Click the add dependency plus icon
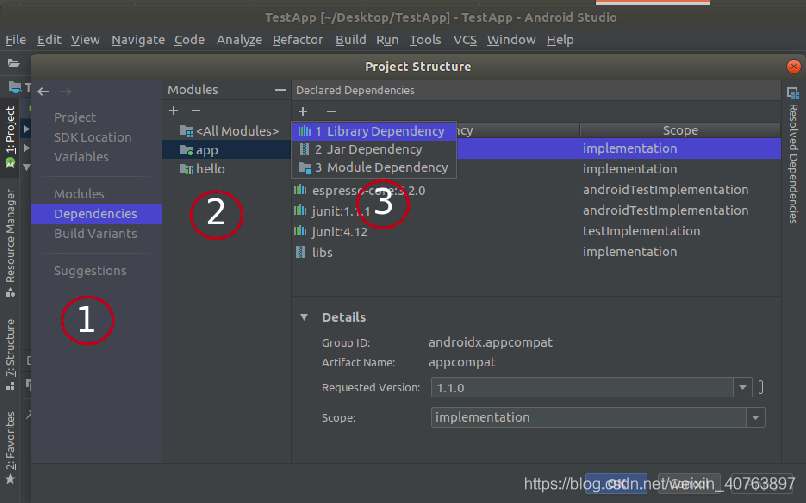This screenshot has height=503, width=806. [x=303, y=111]
